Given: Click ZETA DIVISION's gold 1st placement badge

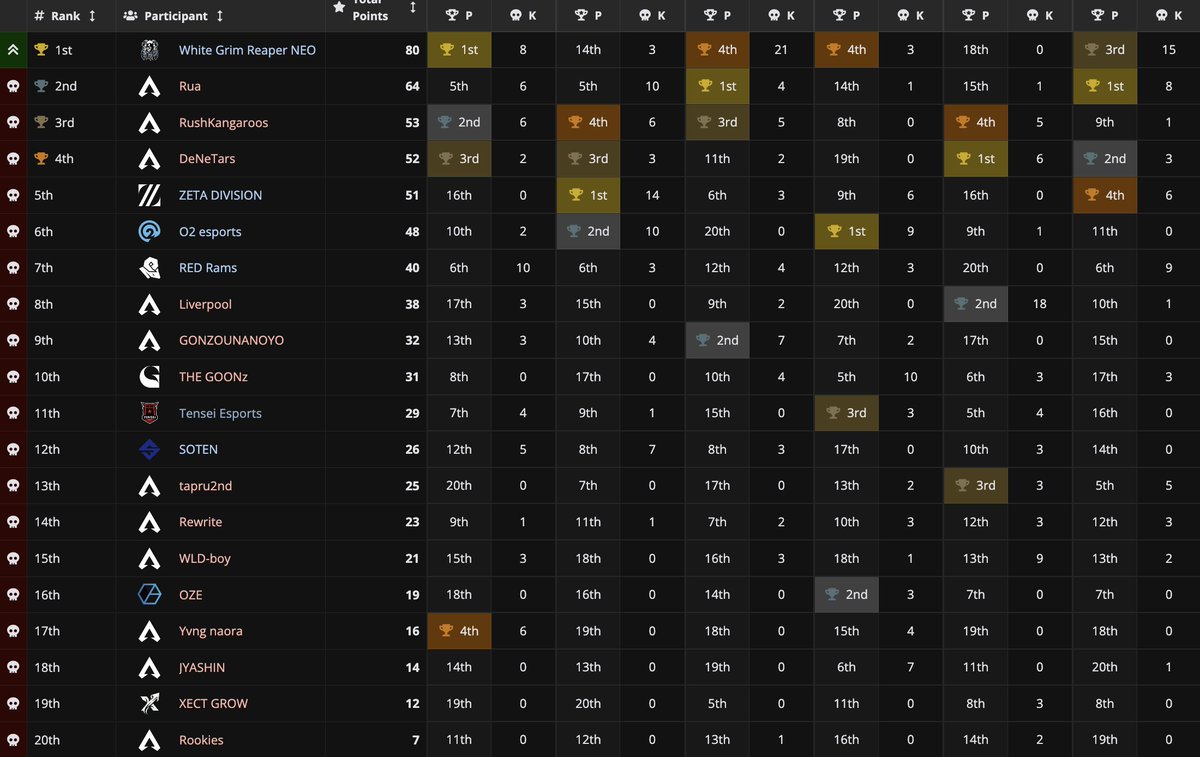Looking at the screenshot, I should 588,195.
